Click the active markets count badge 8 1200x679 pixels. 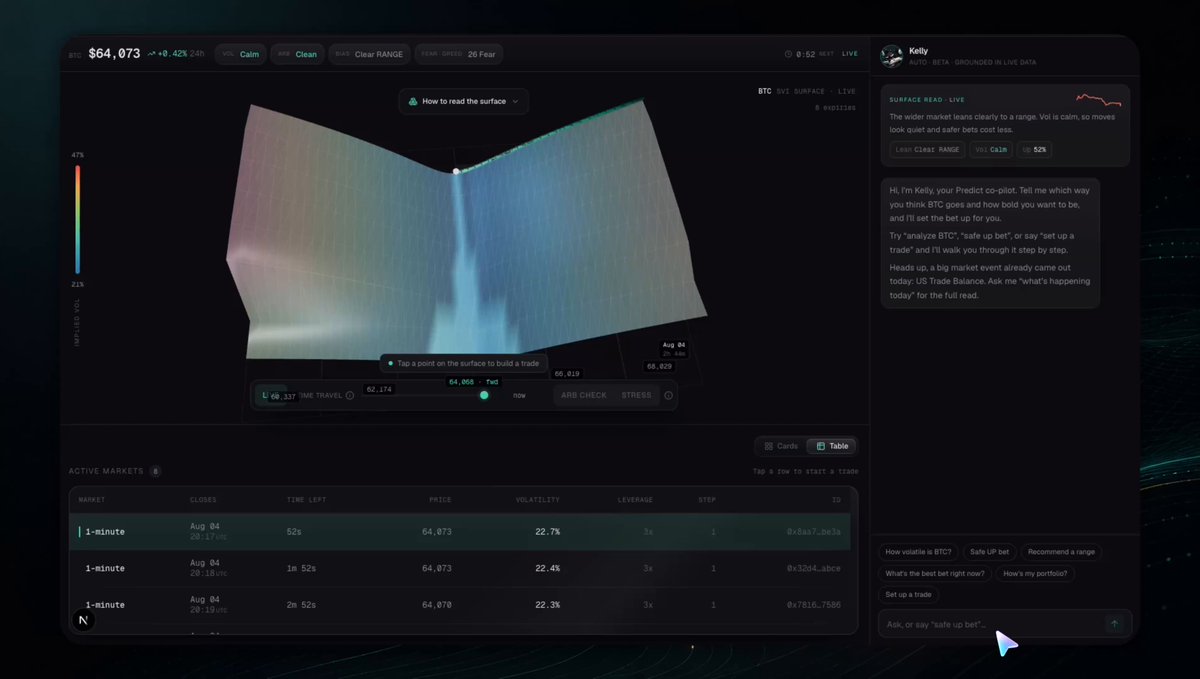point(155,471)
